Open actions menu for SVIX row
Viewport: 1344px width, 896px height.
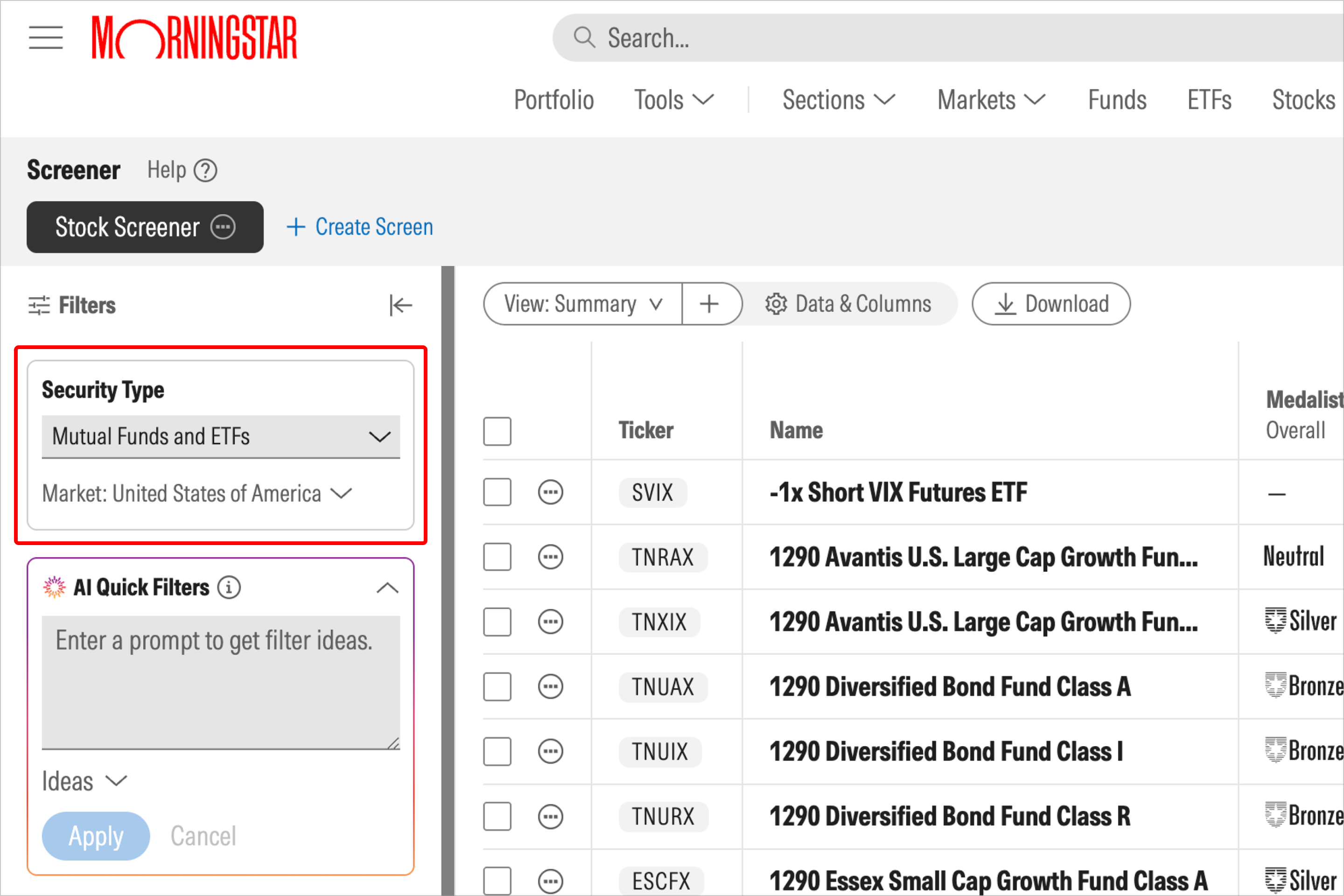pos(551,492)
